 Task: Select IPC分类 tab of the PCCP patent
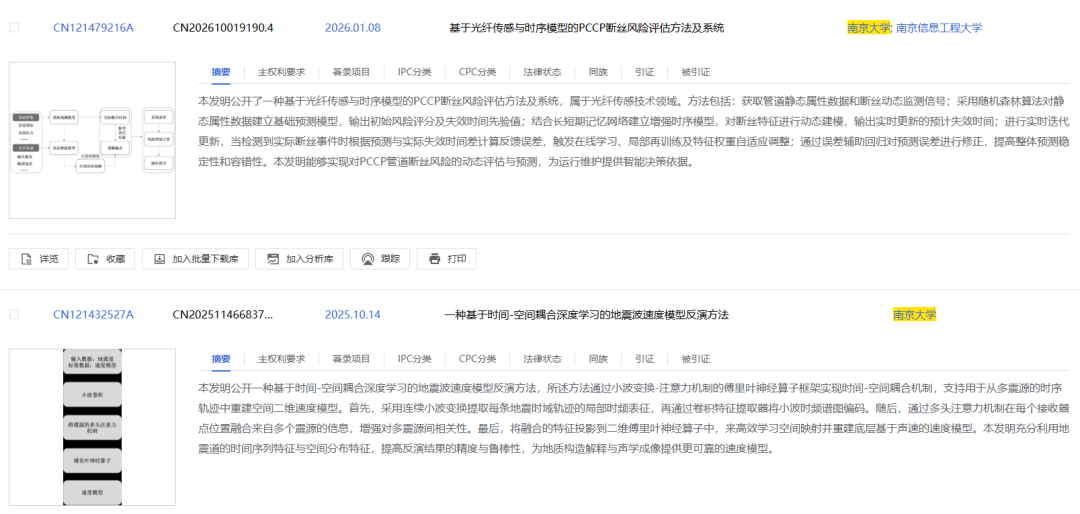tap(415, 72)
